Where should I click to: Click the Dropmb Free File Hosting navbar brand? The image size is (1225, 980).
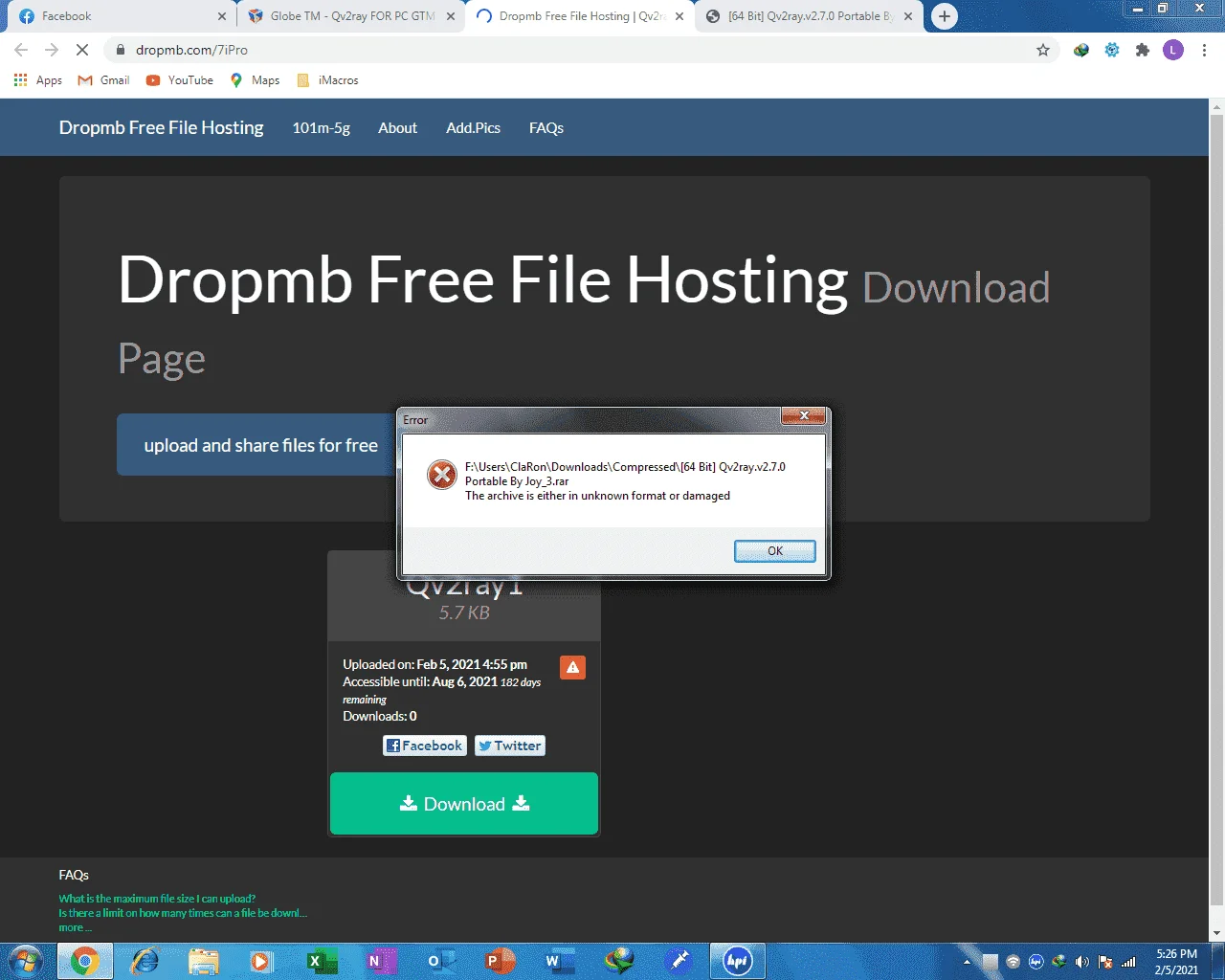click(161, 127)
